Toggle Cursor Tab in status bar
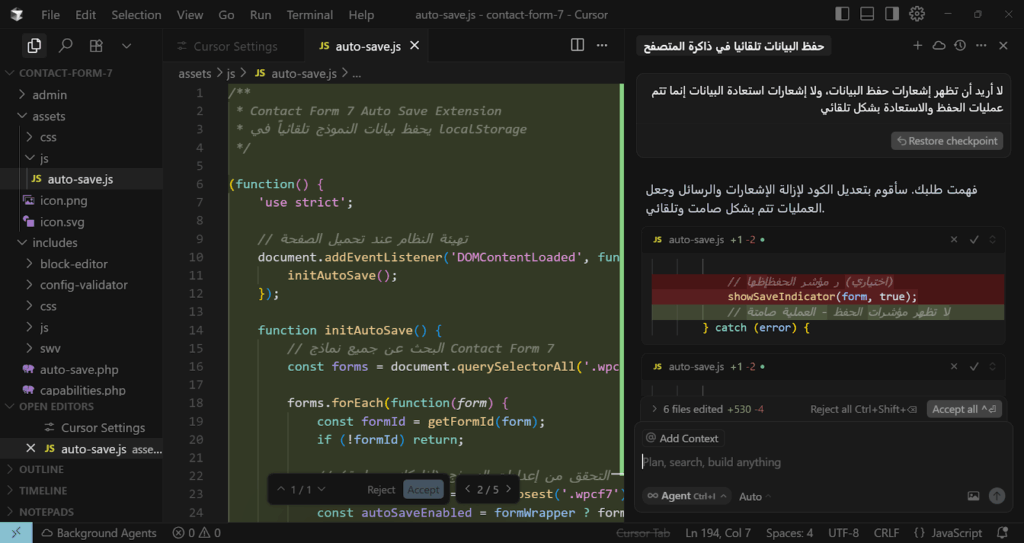 click(643, 533)
